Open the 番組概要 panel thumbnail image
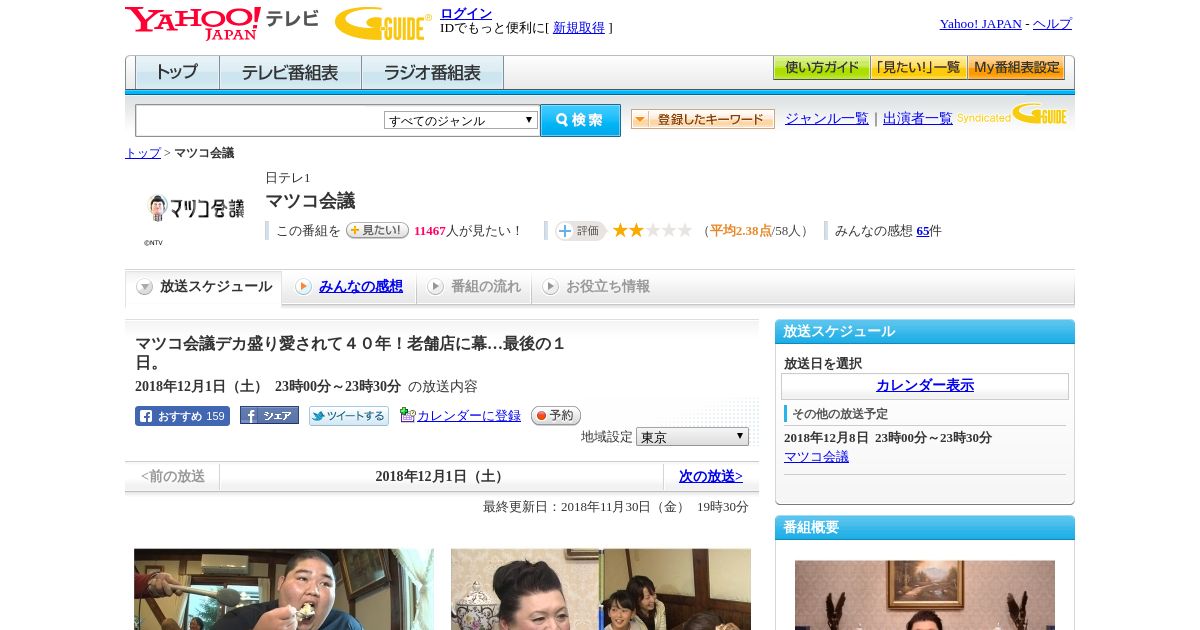 925,595
